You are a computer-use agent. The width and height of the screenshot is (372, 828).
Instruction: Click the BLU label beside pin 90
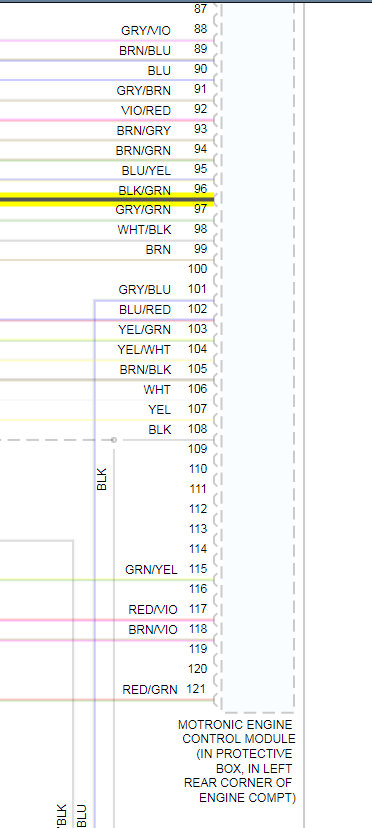pos(159,71)
